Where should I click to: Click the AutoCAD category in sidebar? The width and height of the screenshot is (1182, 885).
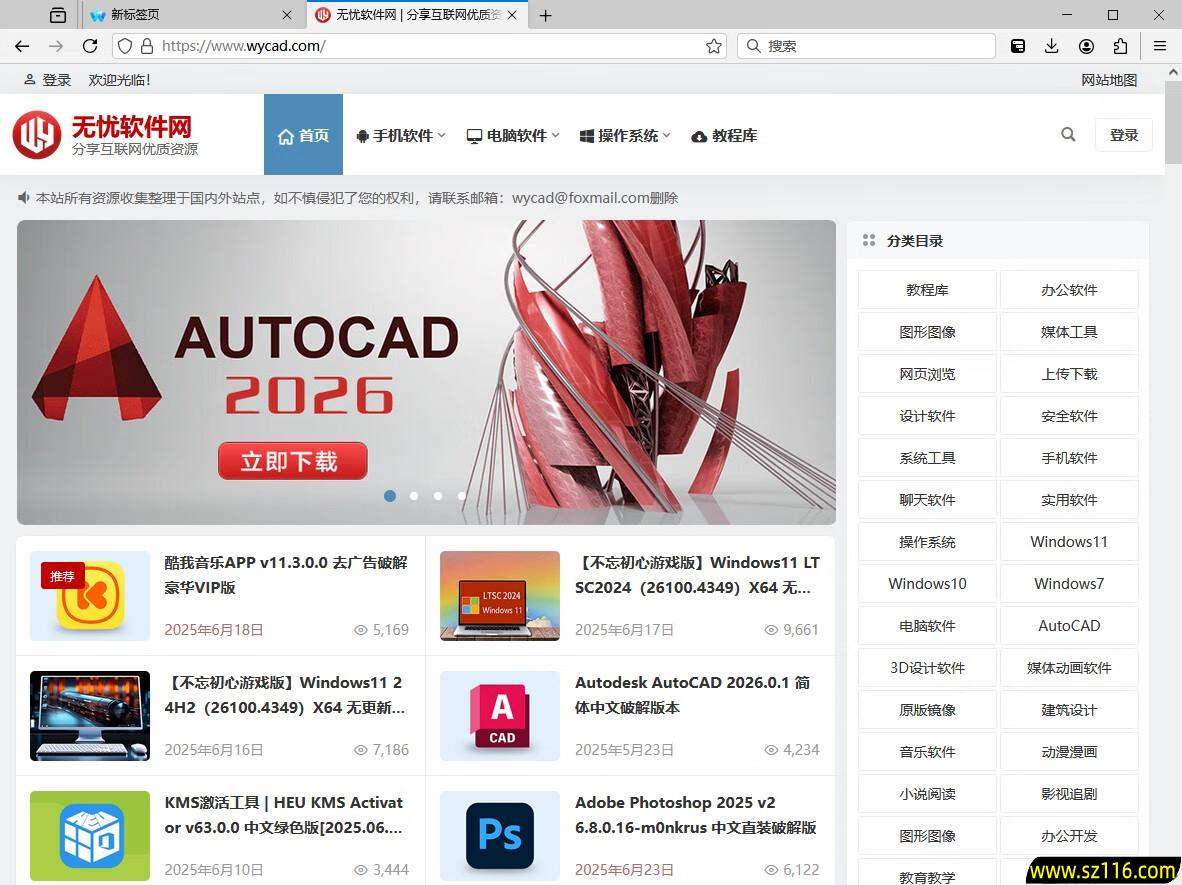(1069, 625)
